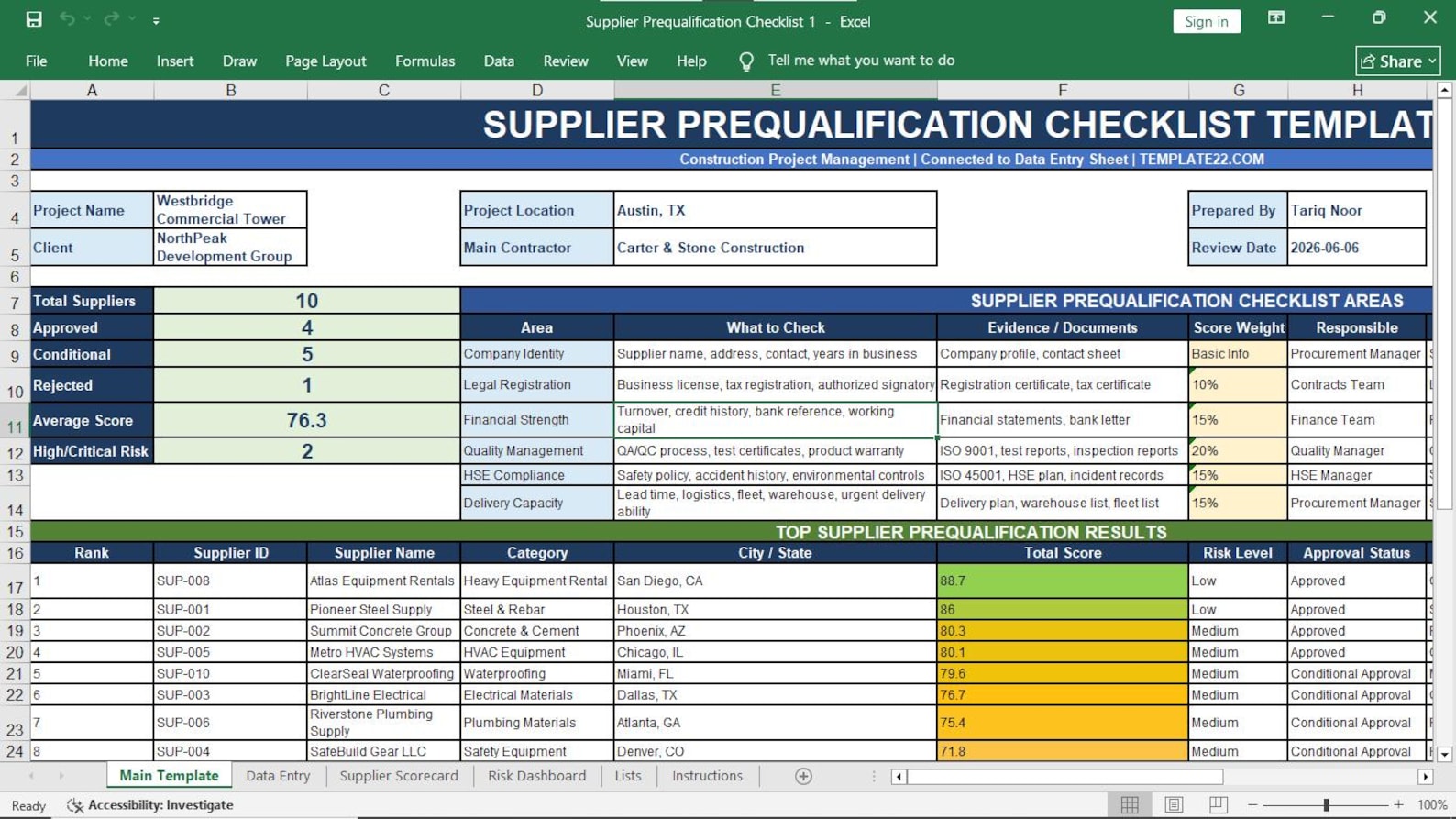Screen dimensions: 1456x819
Task: Click the Save icon in title bar
Action: (34, 19)
